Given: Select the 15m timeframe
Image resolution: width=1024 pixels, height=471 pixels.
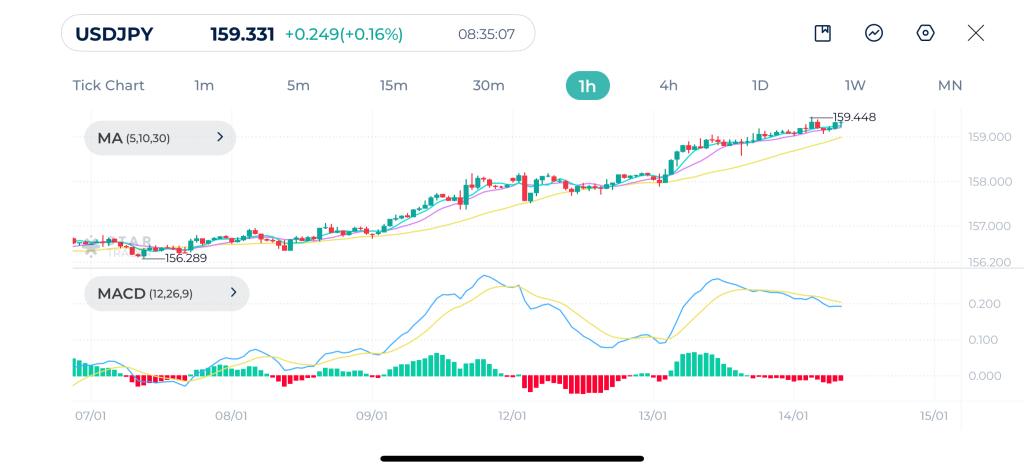Looking at the screenshot, I should pyautogui.click(x=393, y=86).
